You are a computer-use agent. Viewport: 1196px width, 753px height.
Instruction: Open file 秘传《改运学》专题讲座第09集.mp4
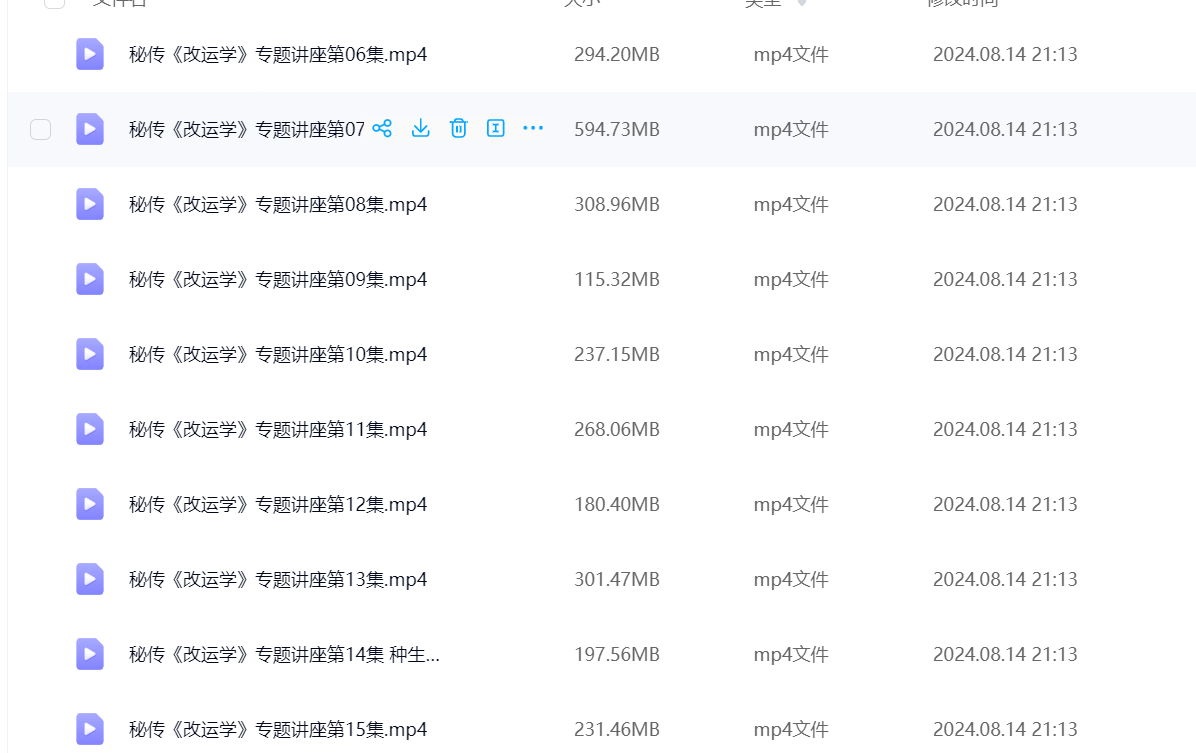click(x=278, y=279)
